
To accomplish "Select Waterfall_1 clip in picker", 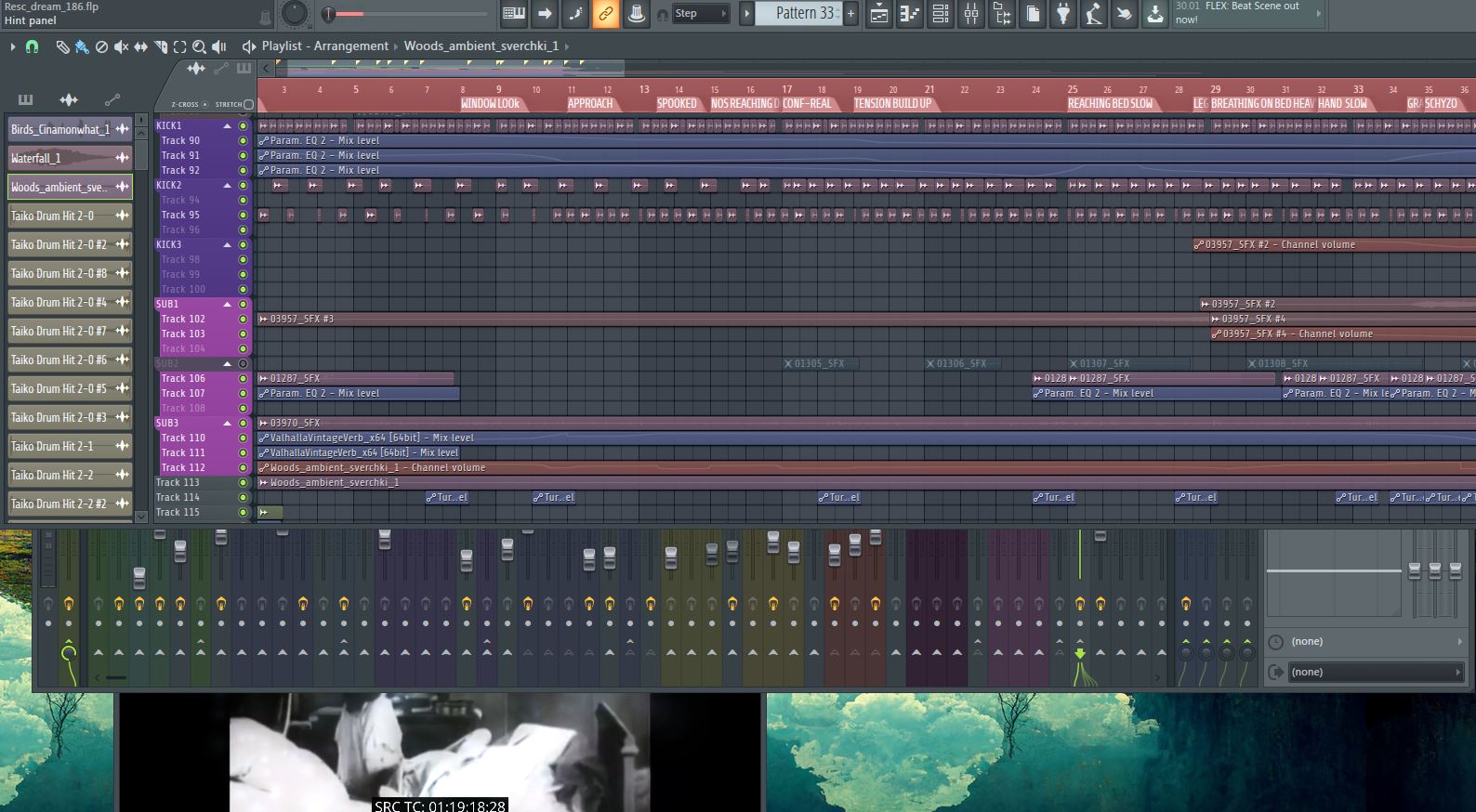I will [70, 158].
